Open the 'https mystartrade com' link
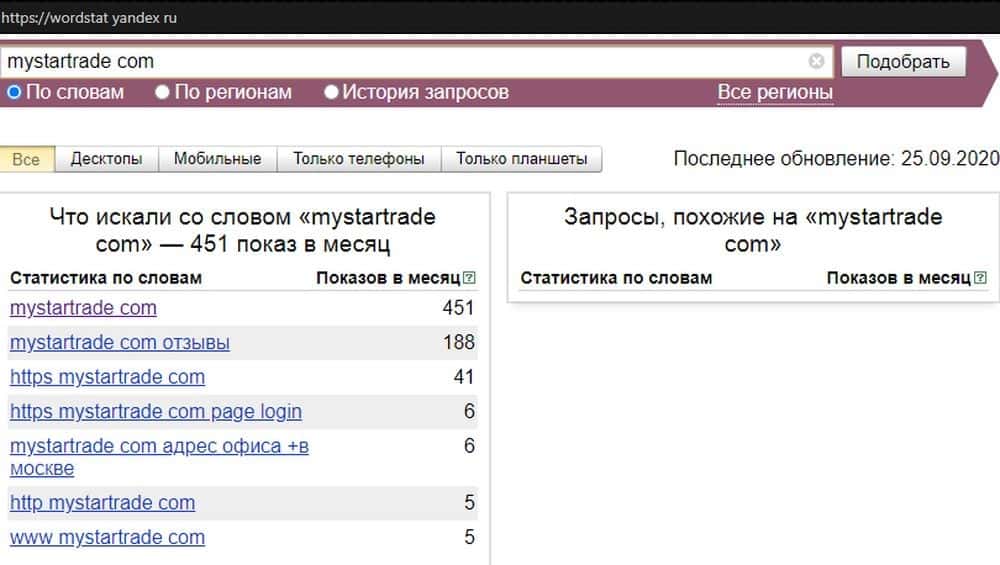The image size is (1000, 565). tap(107, 377)
